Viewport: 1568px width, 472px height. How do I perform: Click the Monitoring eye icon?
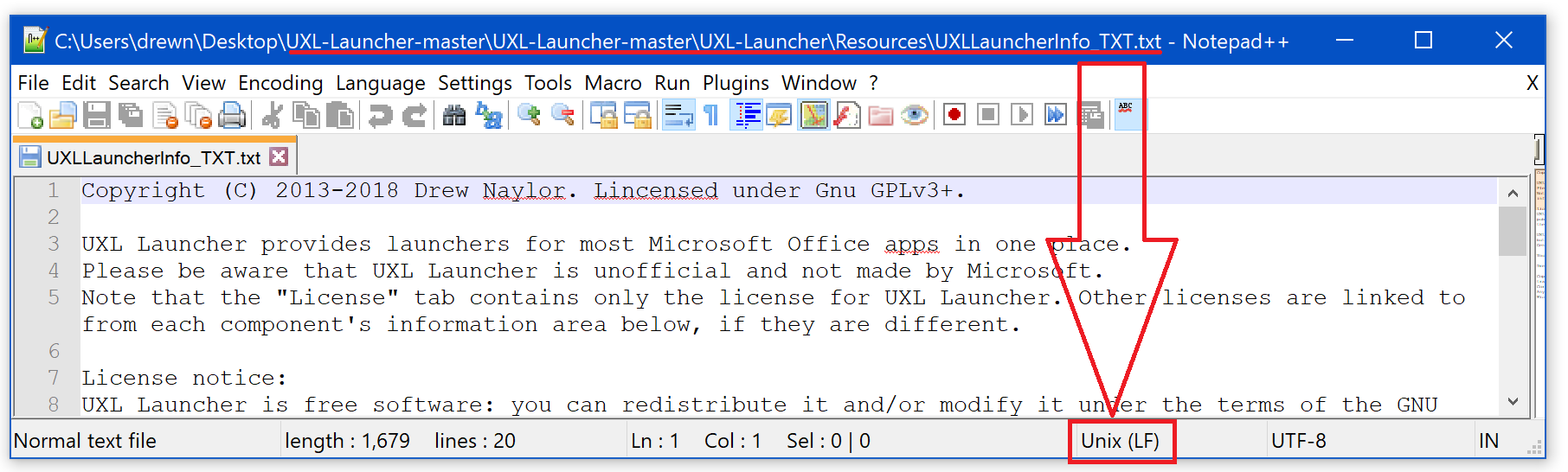915,115
